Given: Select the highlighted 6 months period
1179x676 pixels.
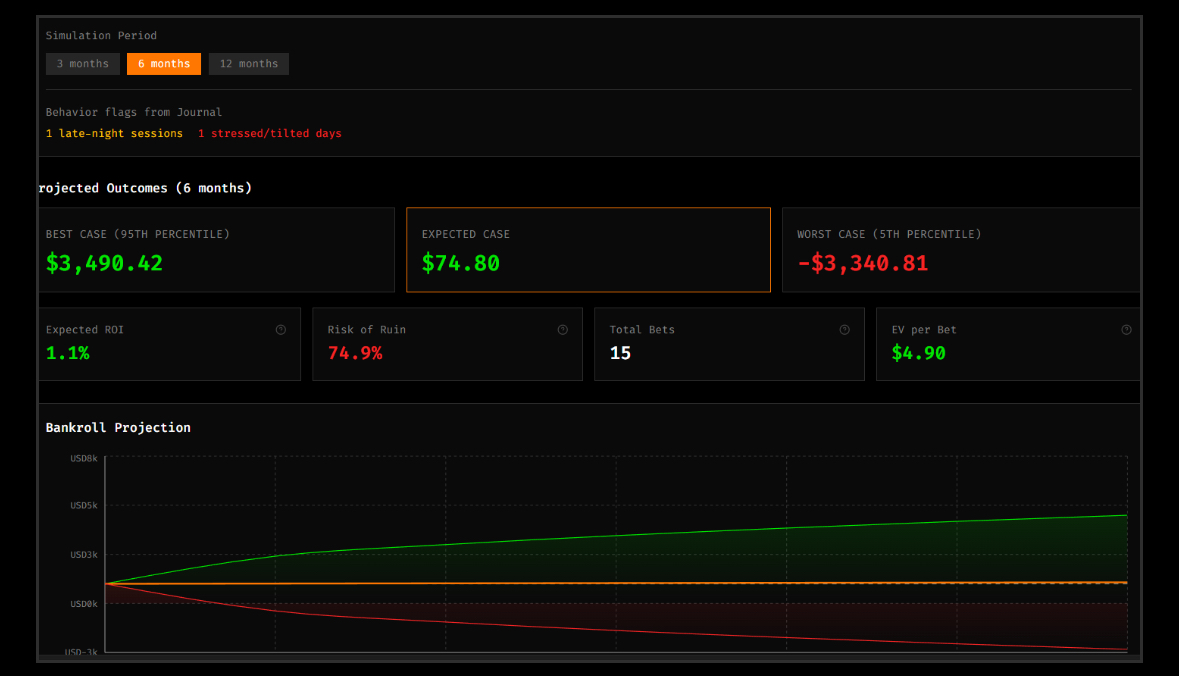Looking at the screenshot, I should (x=163, y=63).
